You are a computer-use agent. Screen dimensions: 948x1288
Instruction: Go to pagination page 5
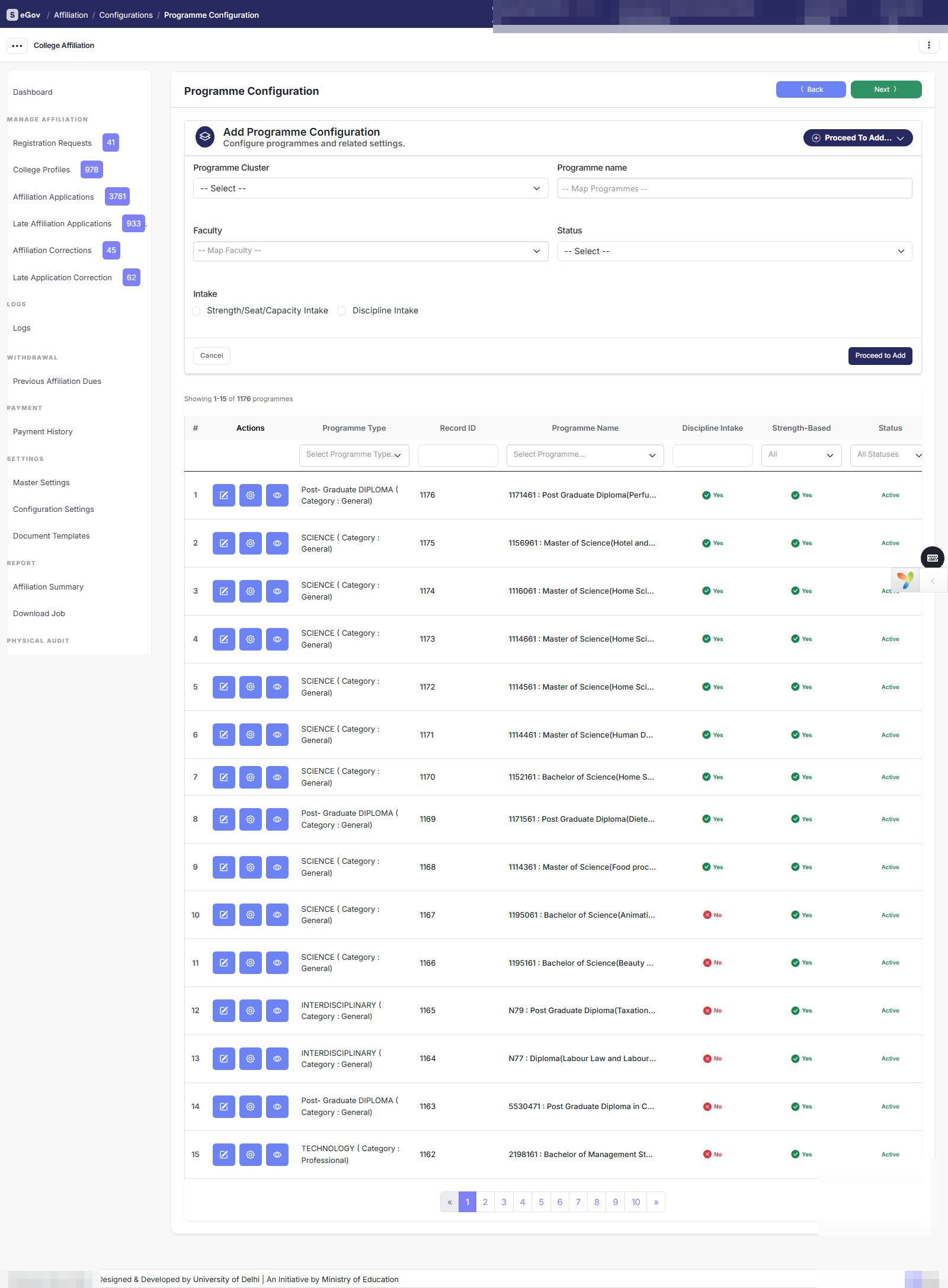(x=541, y=1202)
